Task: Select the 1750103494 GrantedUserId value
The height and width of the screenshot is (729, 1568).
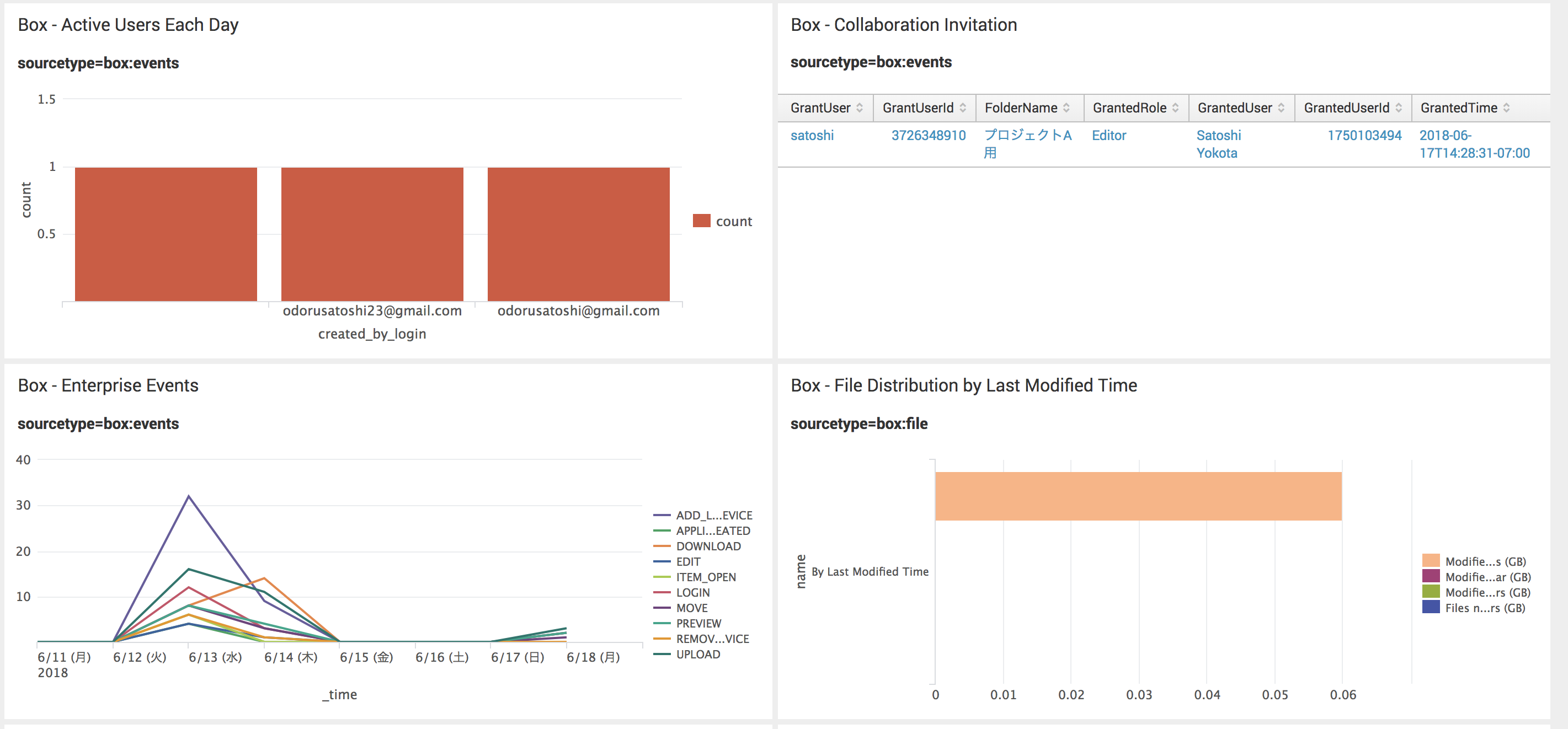Action: coord(1364,135)
